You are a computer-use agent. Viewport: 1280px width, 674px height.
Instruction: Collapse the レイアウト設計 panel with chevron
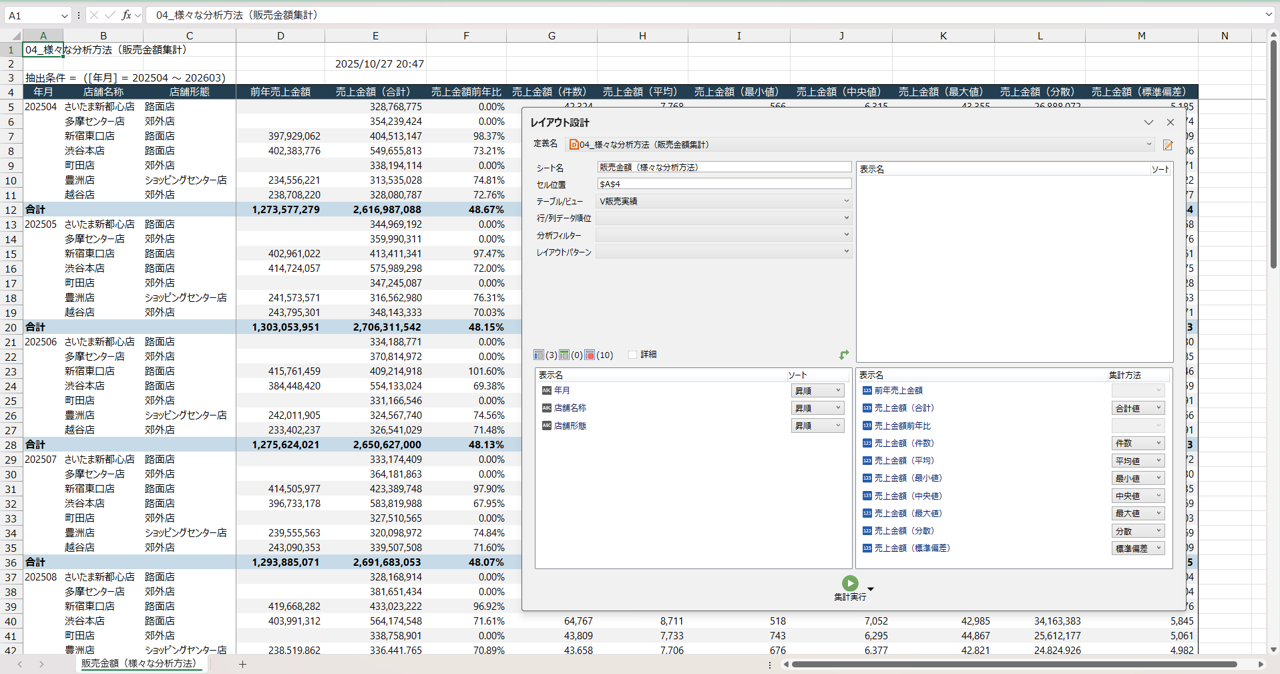(1148, 122)
